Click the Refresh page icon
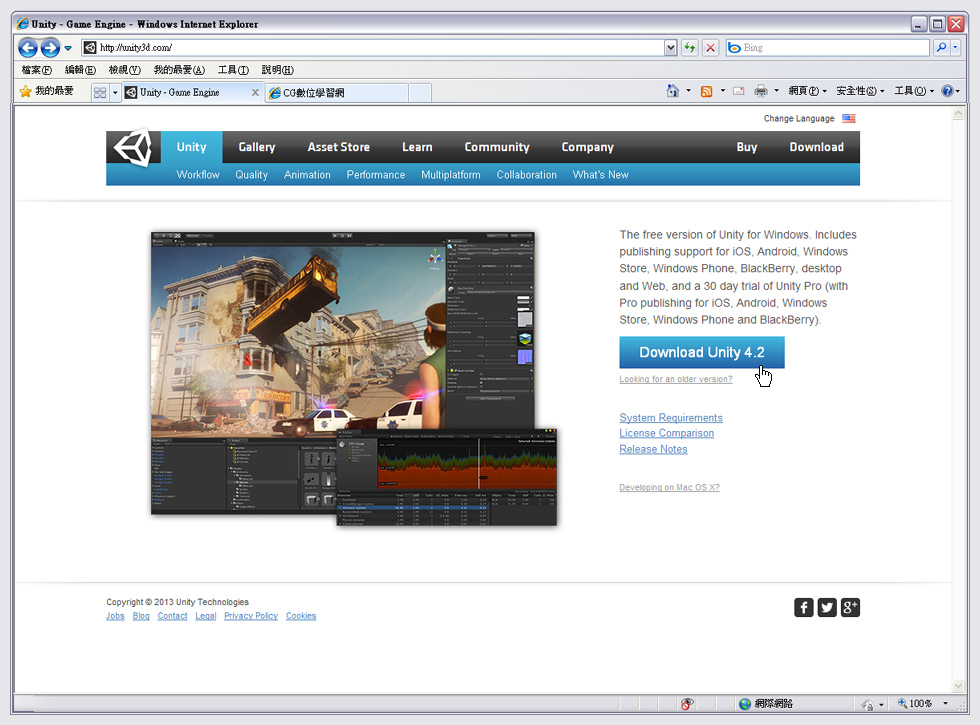The image size is (980, 725). click(x=689, y=48)
